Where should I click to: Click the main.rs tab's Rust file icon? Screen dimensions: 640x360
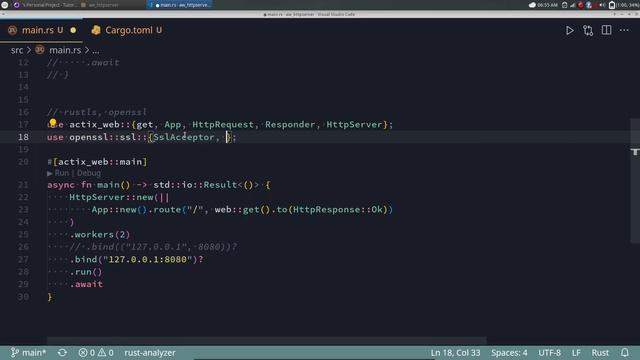13,30
